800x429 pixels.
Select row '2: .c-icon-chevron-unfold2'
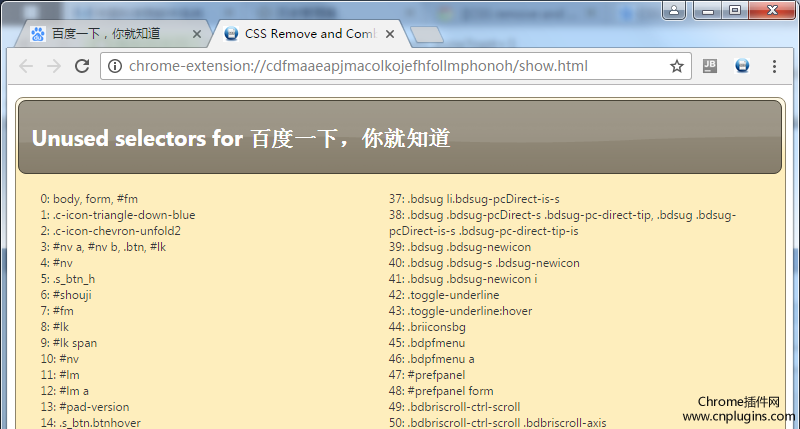[111, 231]
